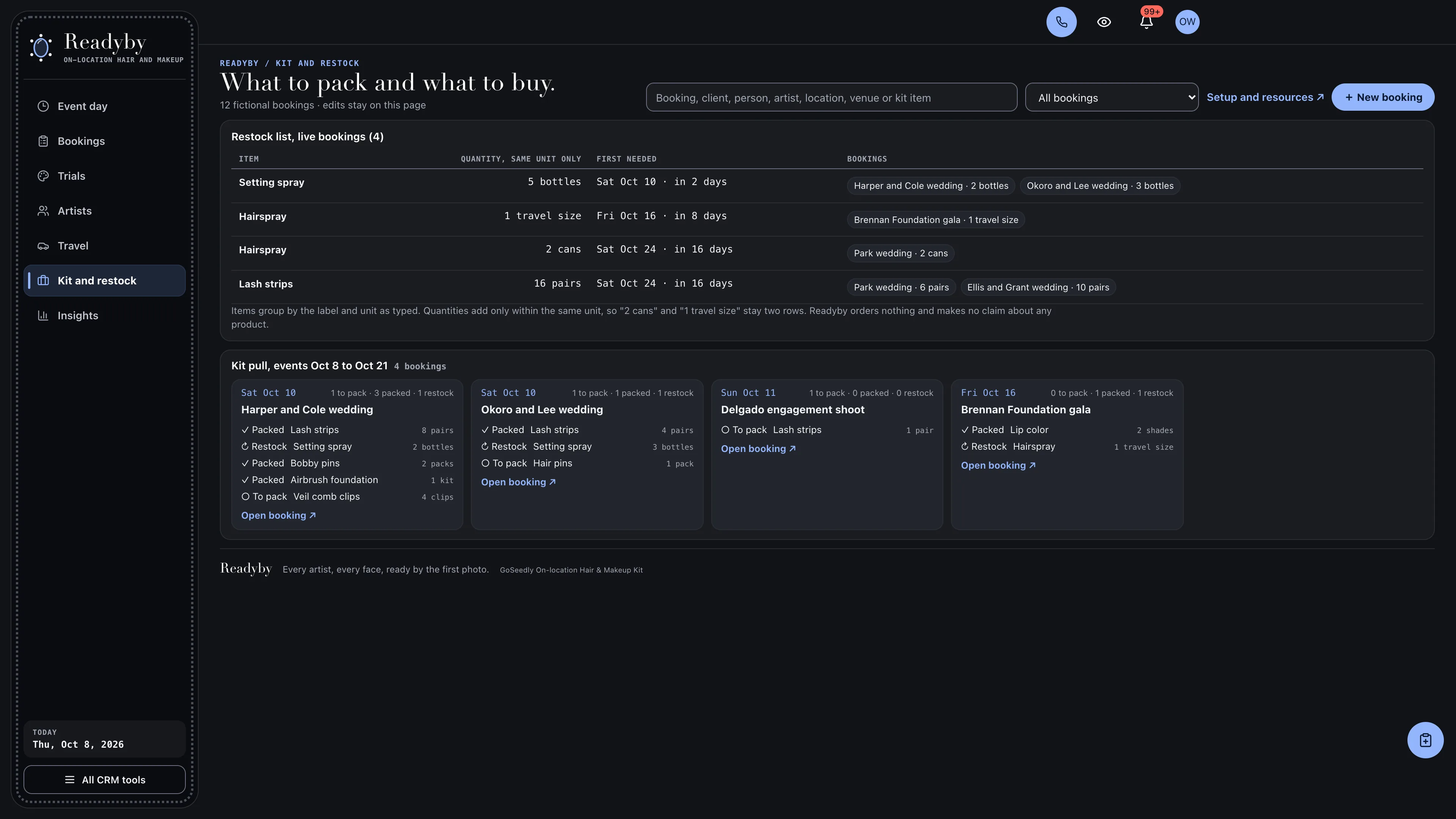Open the OW user avatar menu

tap(1187, 22)
